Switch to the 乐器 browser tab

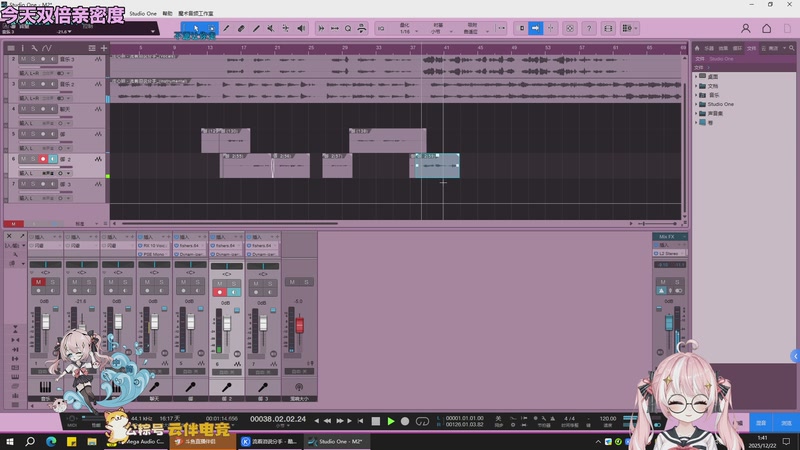tap(709, 48)
